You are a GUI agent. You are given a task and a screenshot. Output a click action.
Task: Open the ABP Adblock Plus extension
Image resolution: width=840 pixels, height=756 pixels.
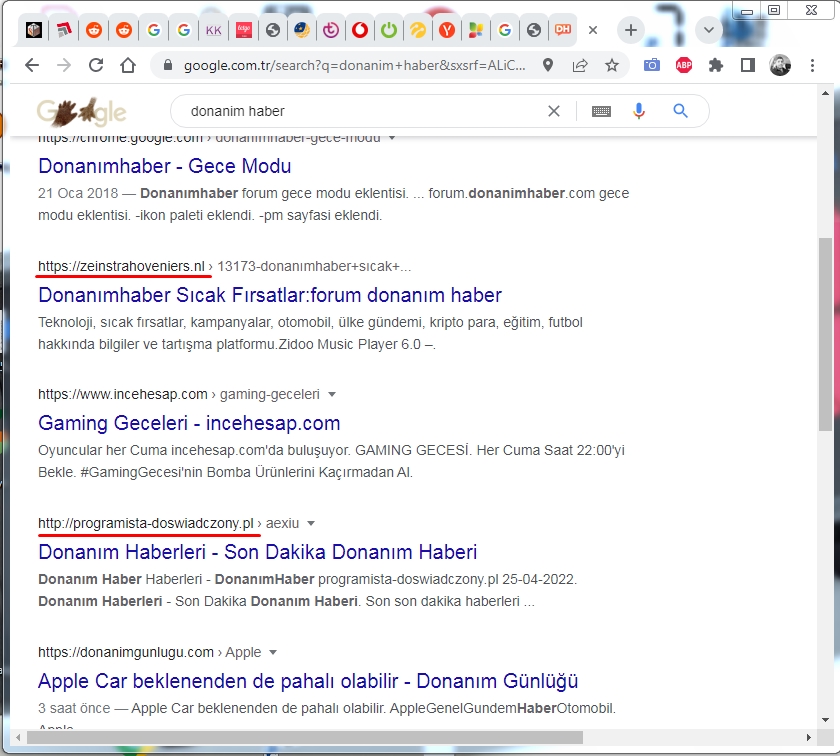[x=684, y=65]
